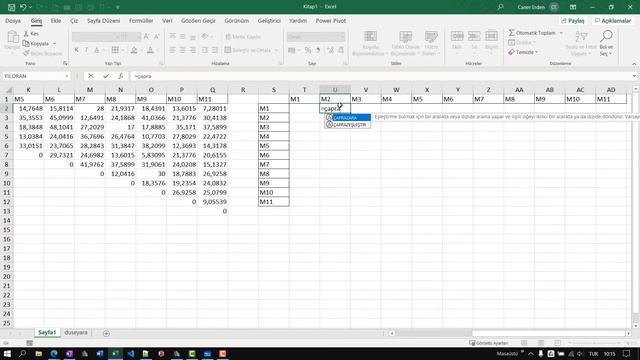
Task: Decrease font size icon
Action: point(156,37)
